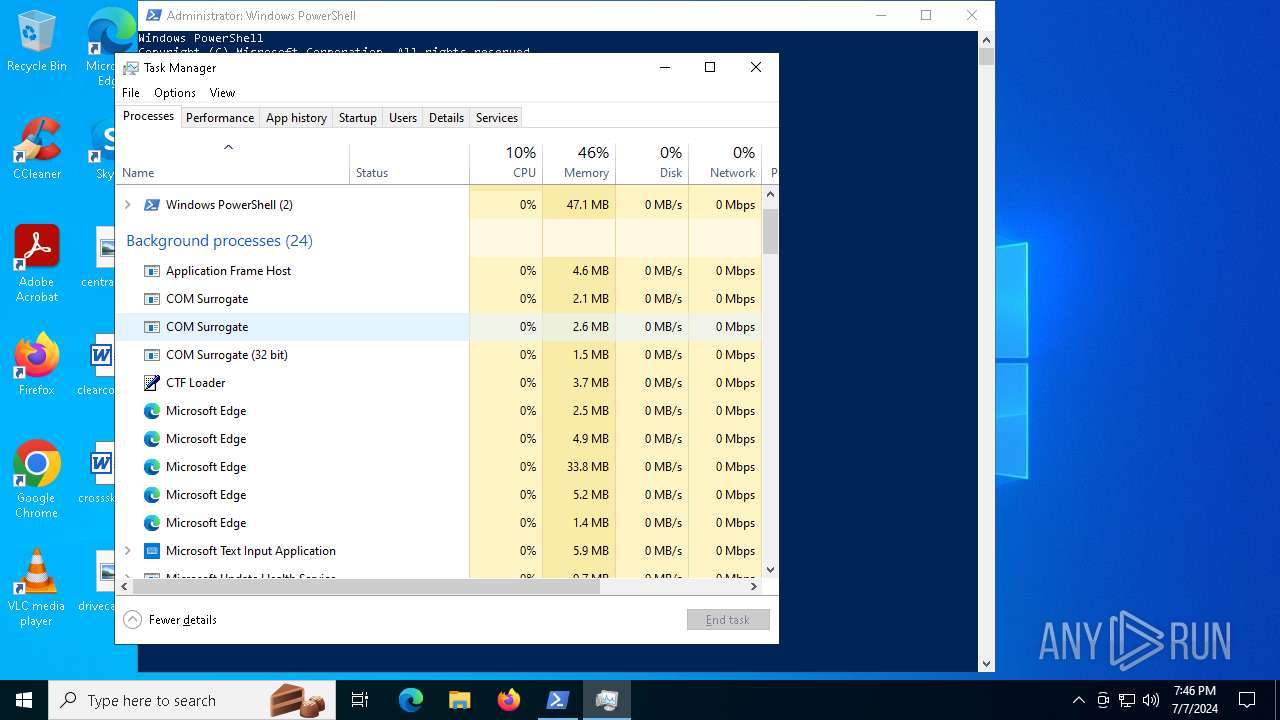Open the Windows Start menu
The height and width of the screenshot is (720, 1280).
click(24, 700)
